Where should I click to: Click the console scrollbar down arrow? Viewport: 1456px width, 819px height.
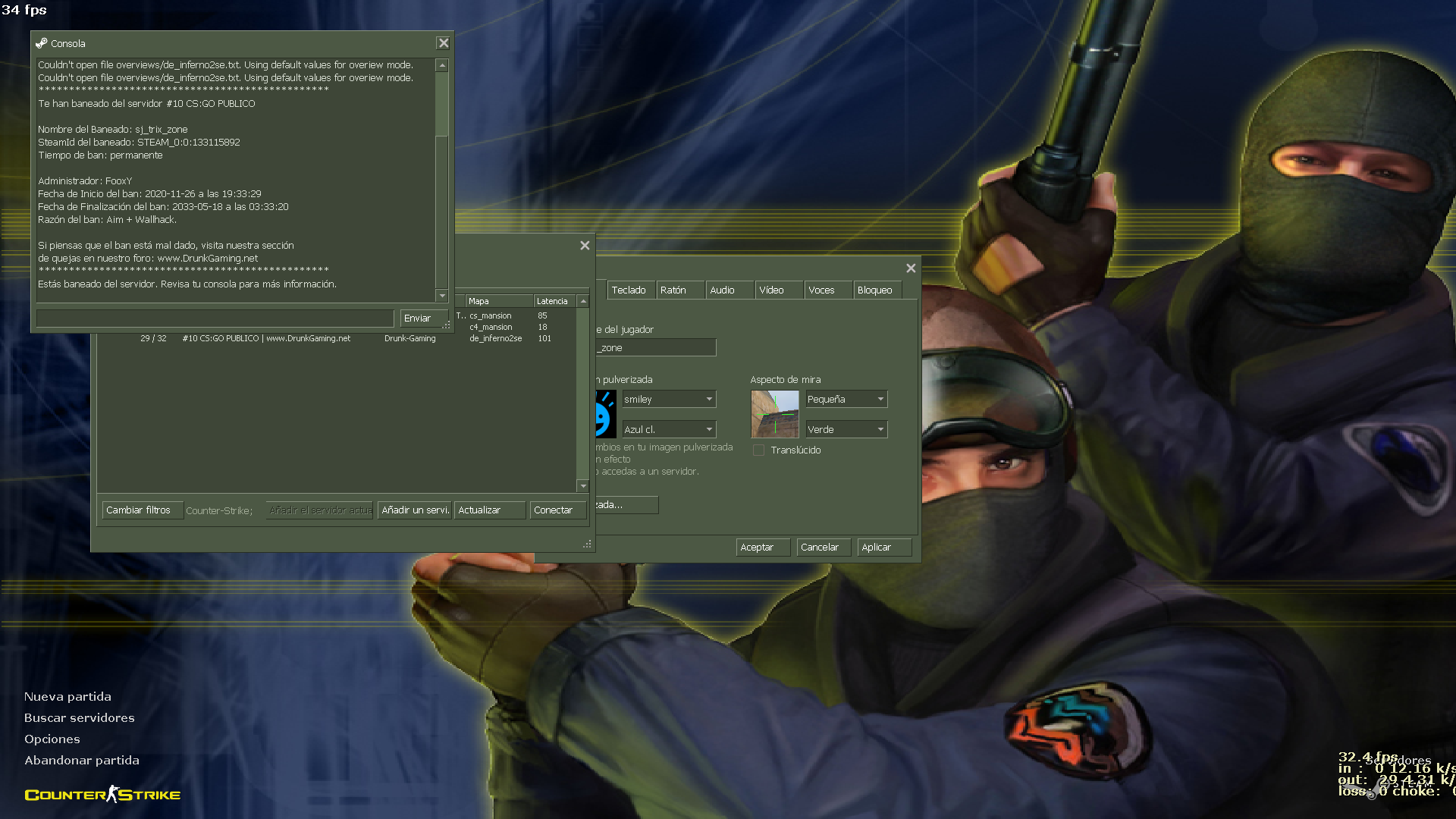pyautogui.click(x=442, y=296)
